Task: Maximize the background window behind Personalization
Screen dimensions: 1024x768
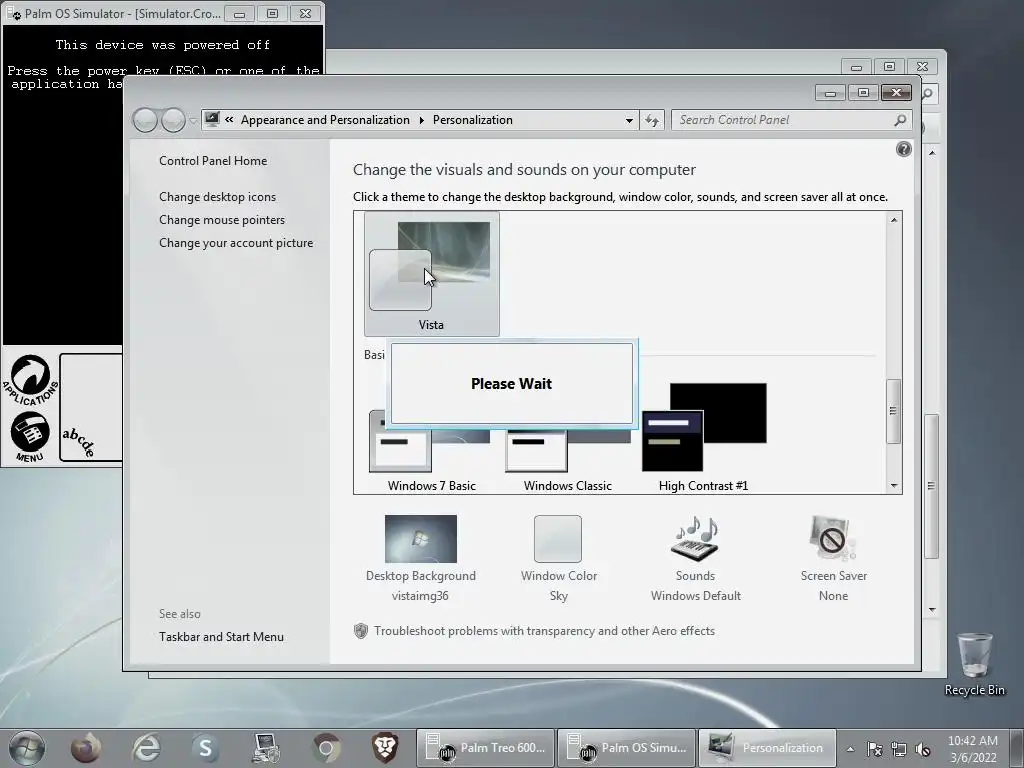Action: point(889,67)
